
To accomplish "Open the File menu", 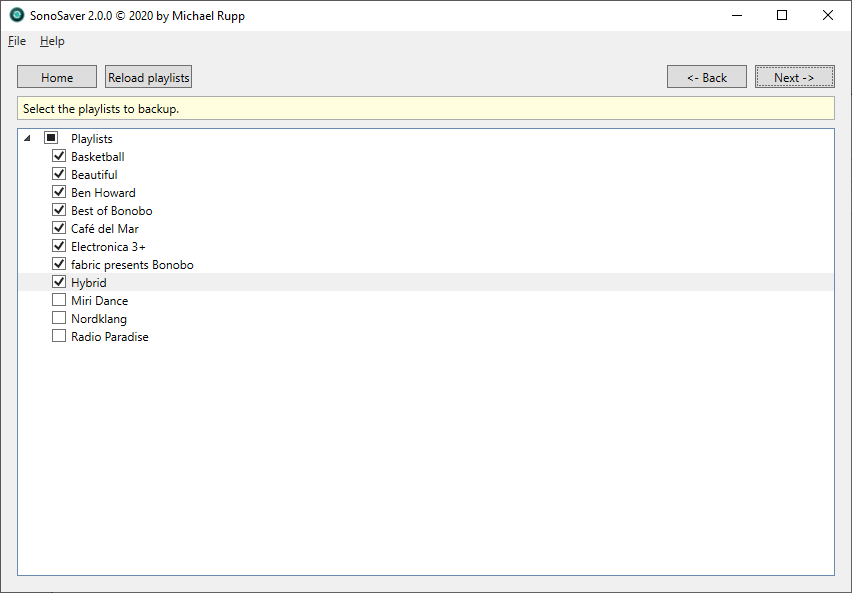I will click(x=16, y=41).
